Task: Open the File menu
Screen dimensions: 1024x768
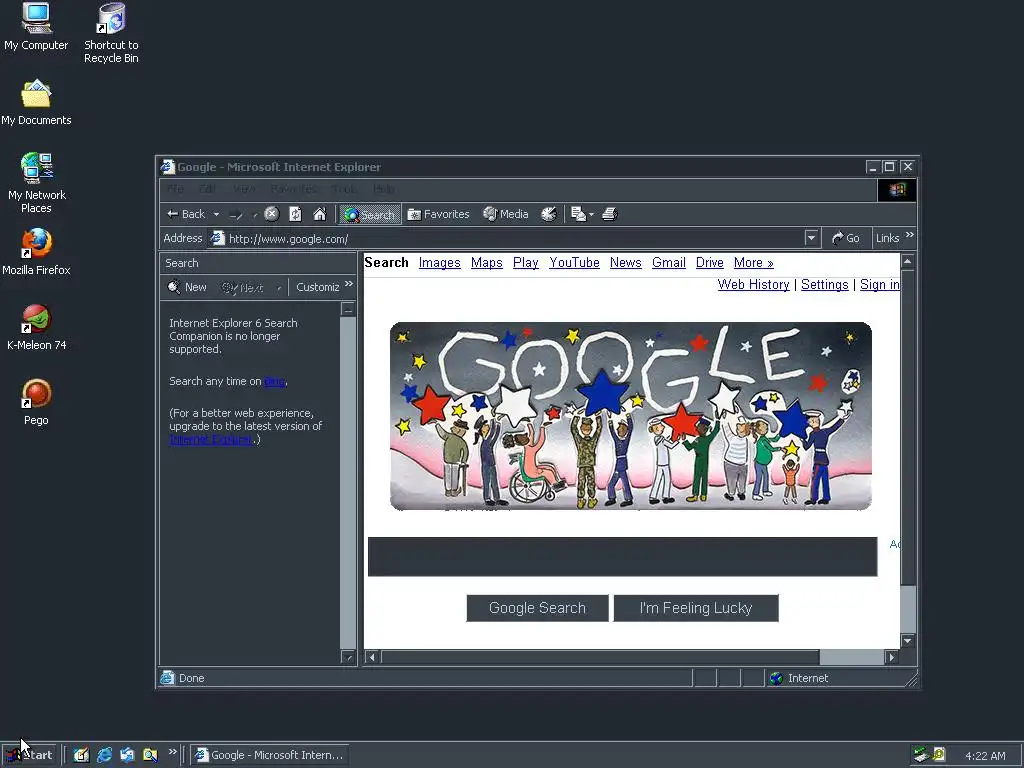Action: pyautogui.click(x=175, y=189)
